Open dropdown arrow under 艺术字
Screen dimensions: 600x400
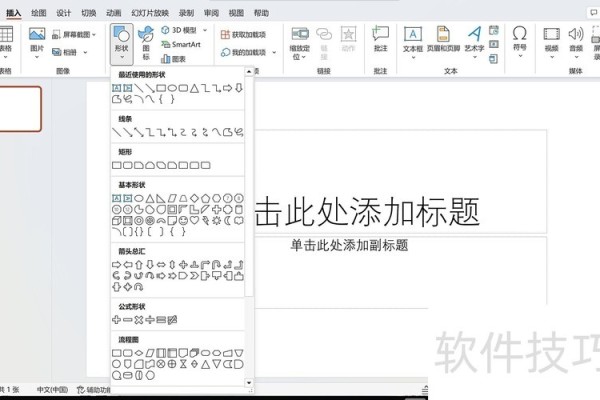click(475, 57)
